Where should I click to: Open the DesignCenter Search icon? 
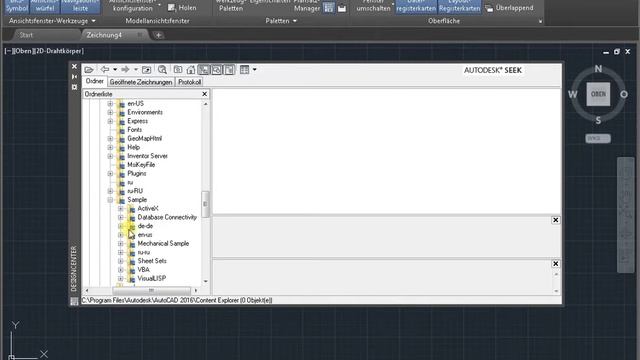point(162,70)
